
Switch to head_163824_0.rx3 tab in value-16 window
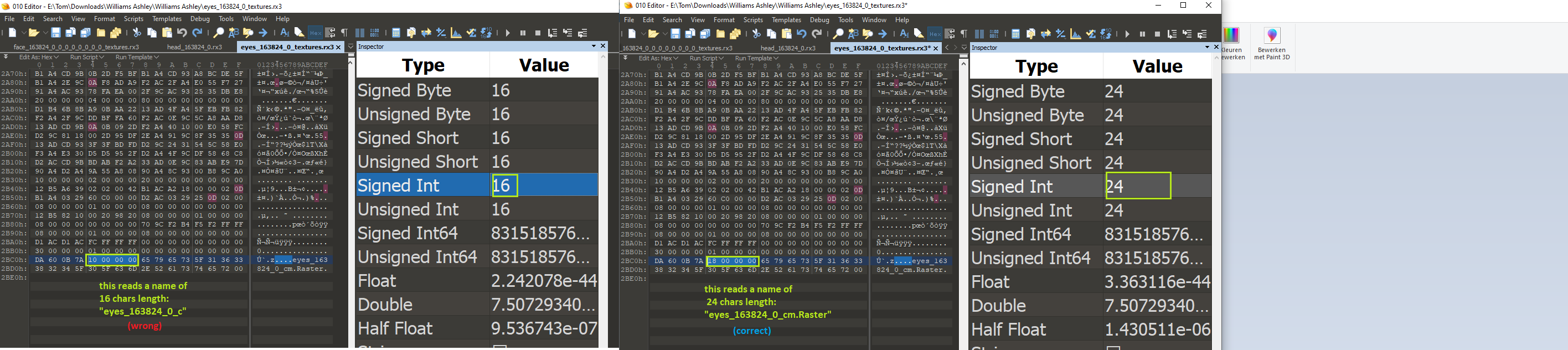click(195, 47)
